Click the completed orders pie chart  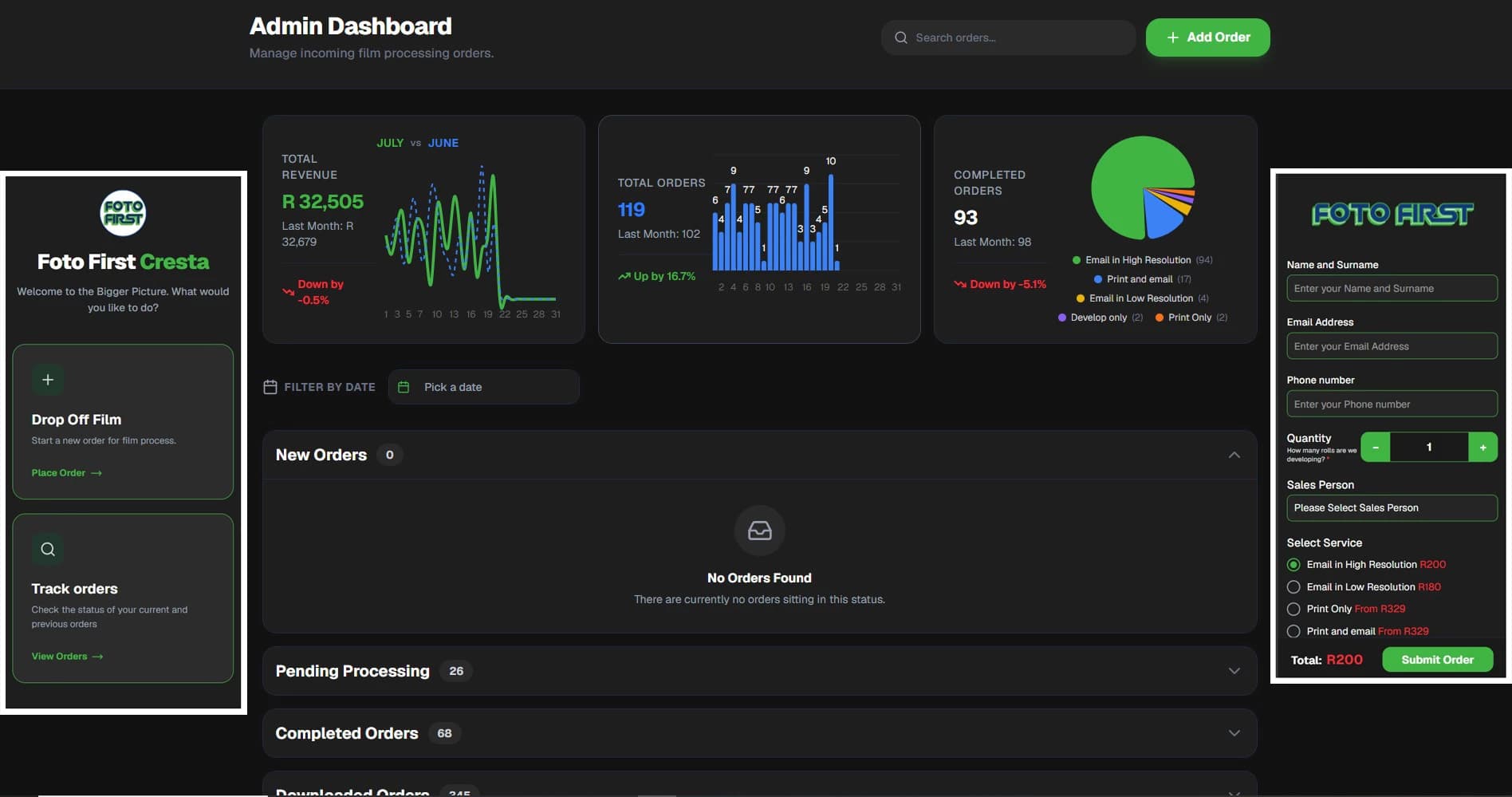1143,187
